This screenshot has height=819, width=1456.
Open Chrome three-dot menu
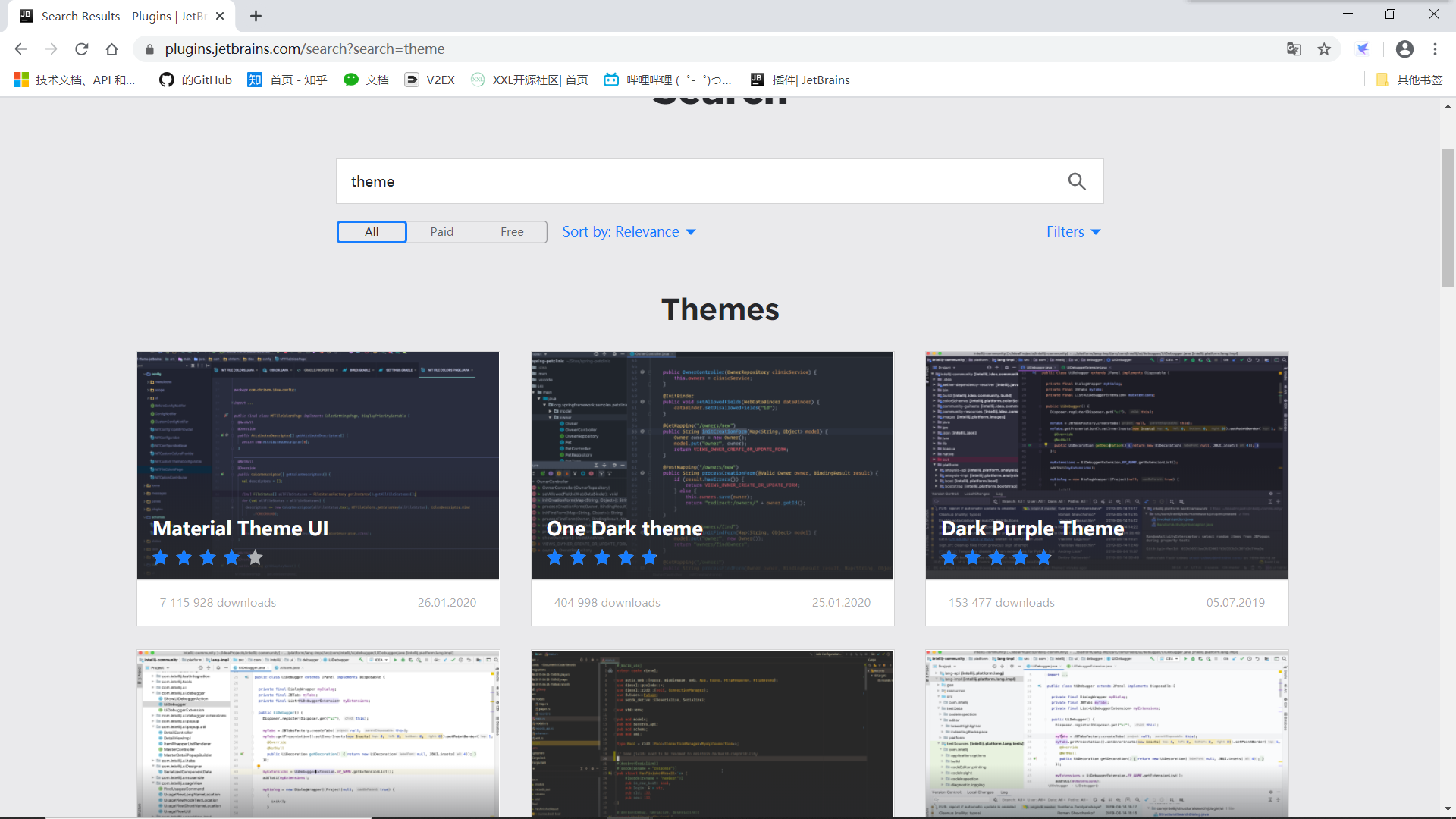tap(1435, 49)
